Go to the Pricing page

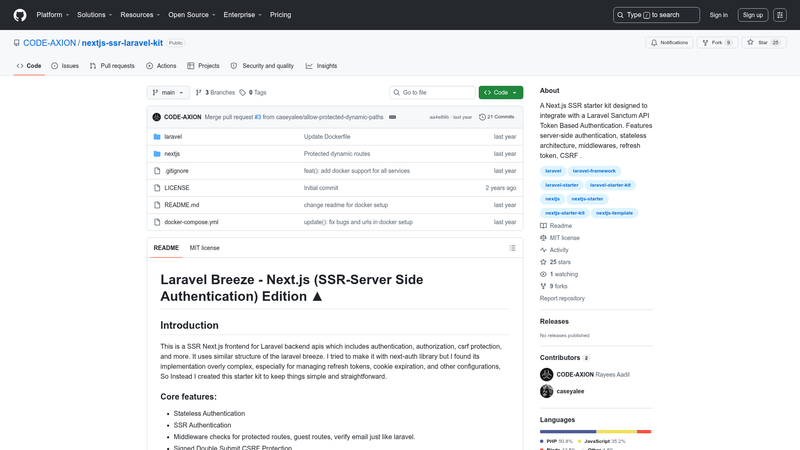click(x=281, y=15)
